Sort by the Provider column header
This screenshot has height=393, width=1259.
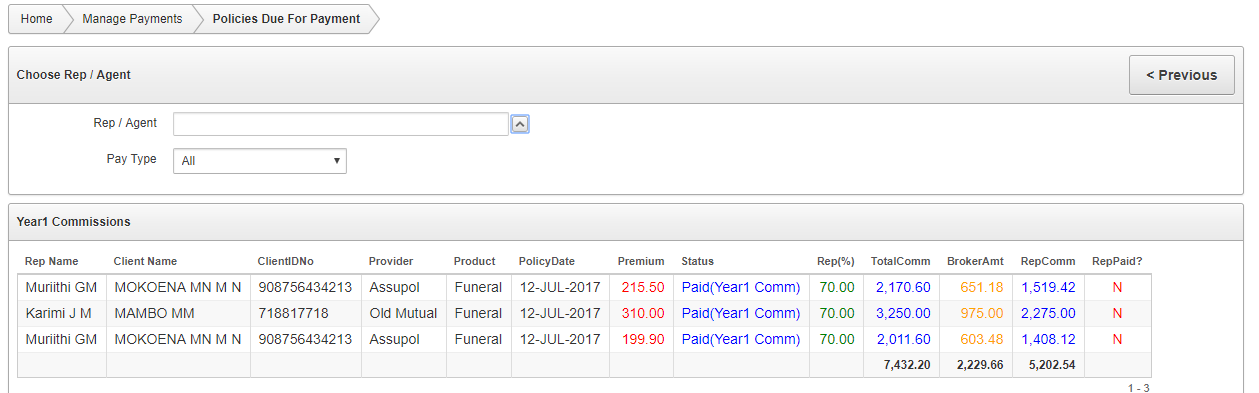[x=391, y=261]
